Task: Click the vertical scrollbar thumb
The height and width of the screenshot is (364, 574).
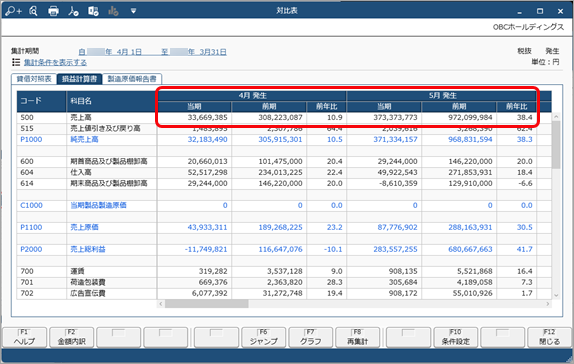Action: pos(556,145)
